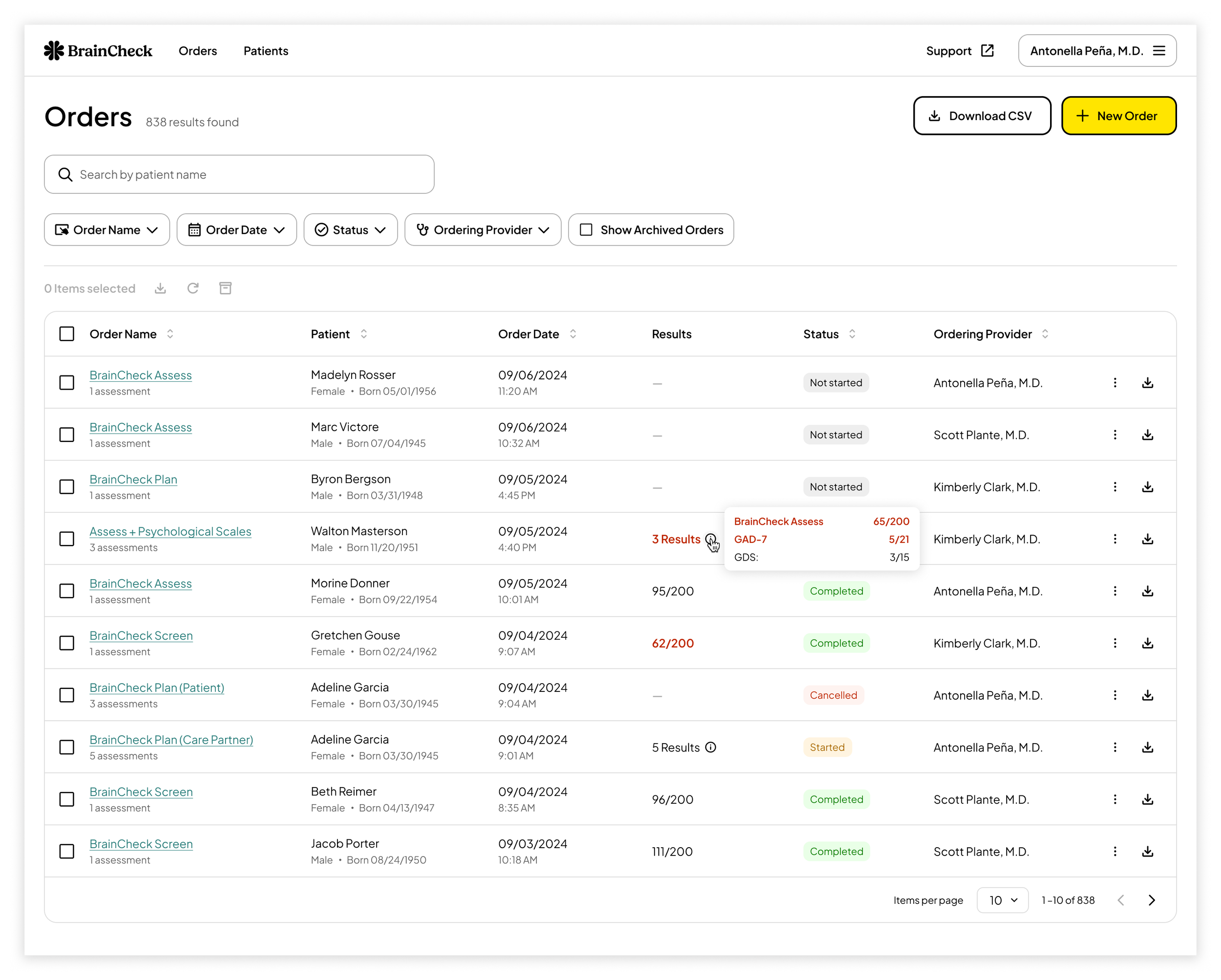Screen dimensions: 1221x980
Task: Click bulk download icon next to items selected
Action: click(x=160, y=288)
